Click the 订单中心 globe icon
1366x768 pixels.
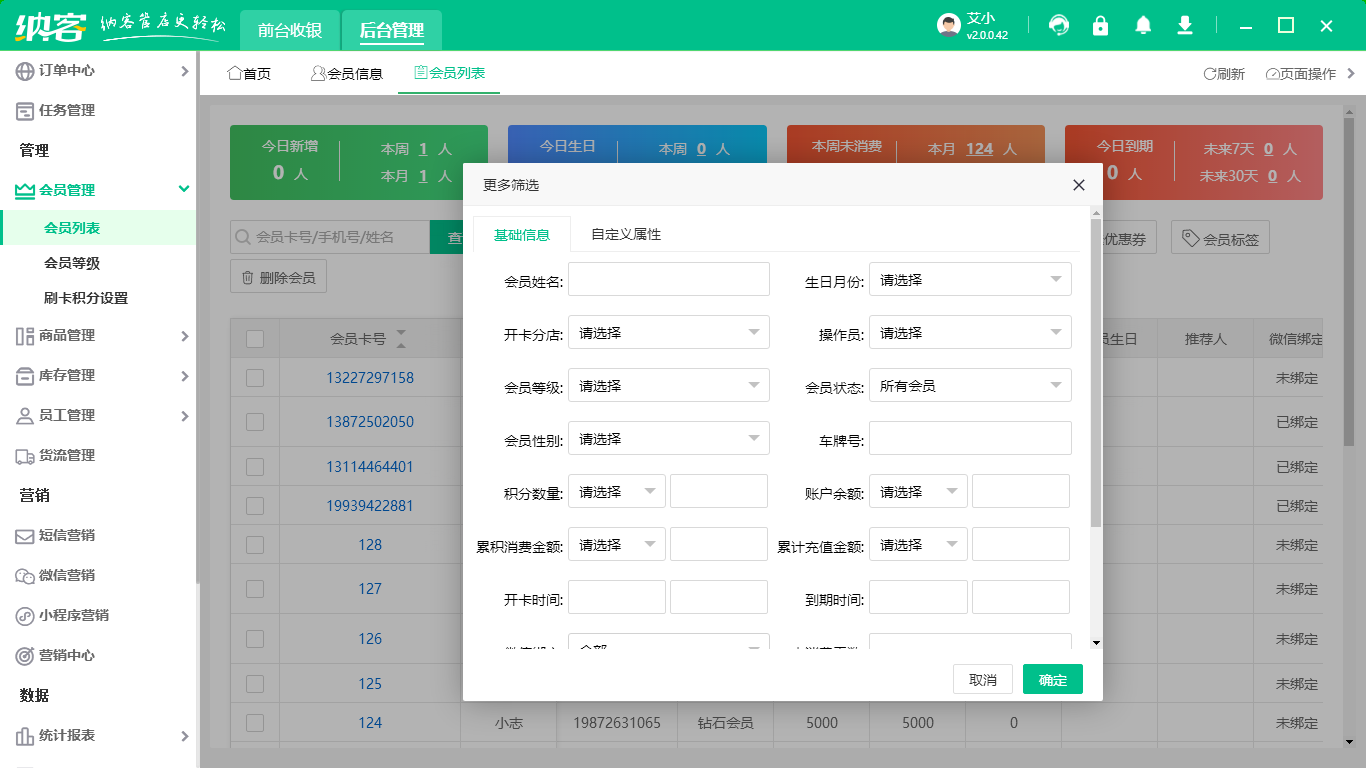click(25, 71)
